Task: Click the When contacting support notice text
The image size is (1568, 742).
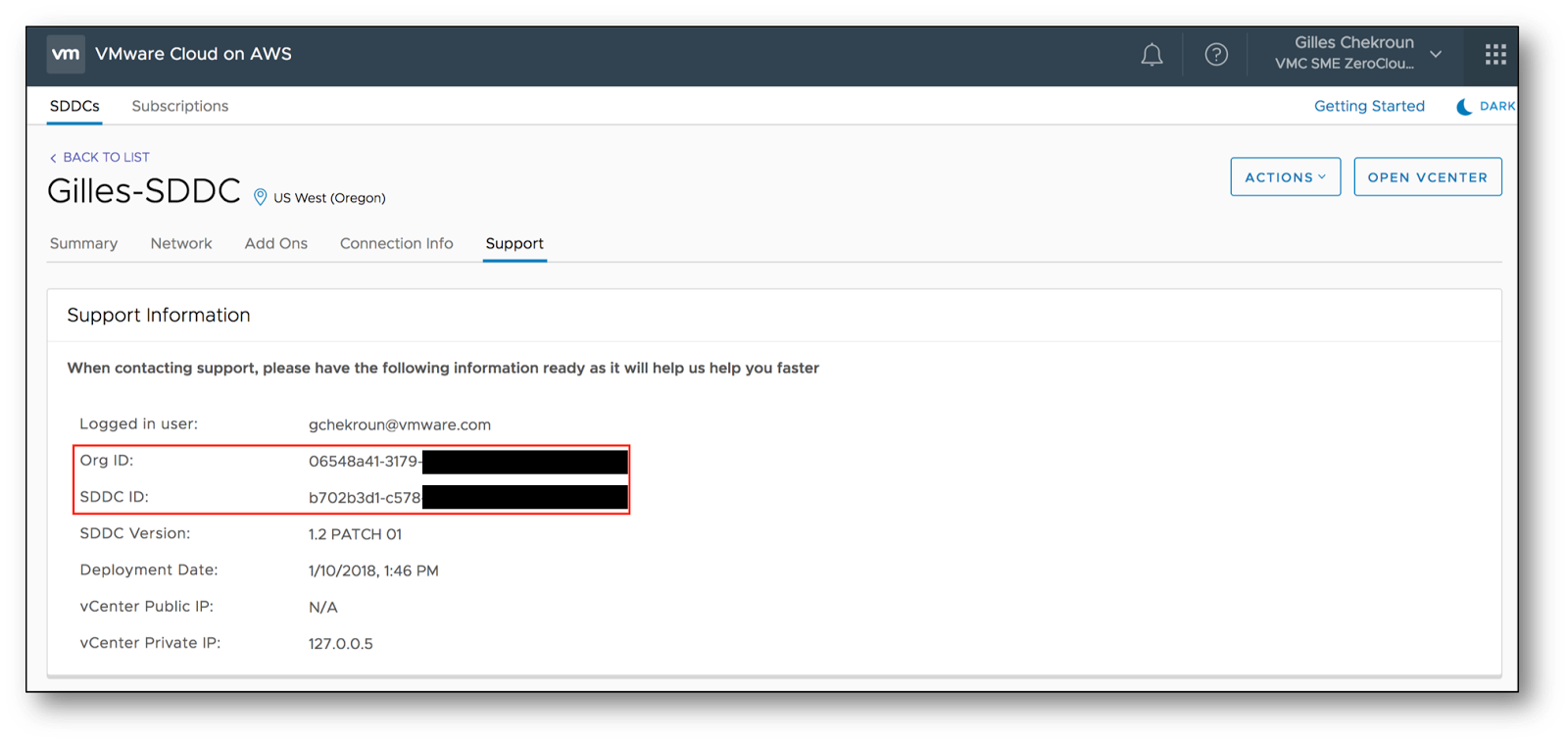Action: pos(443,369)
